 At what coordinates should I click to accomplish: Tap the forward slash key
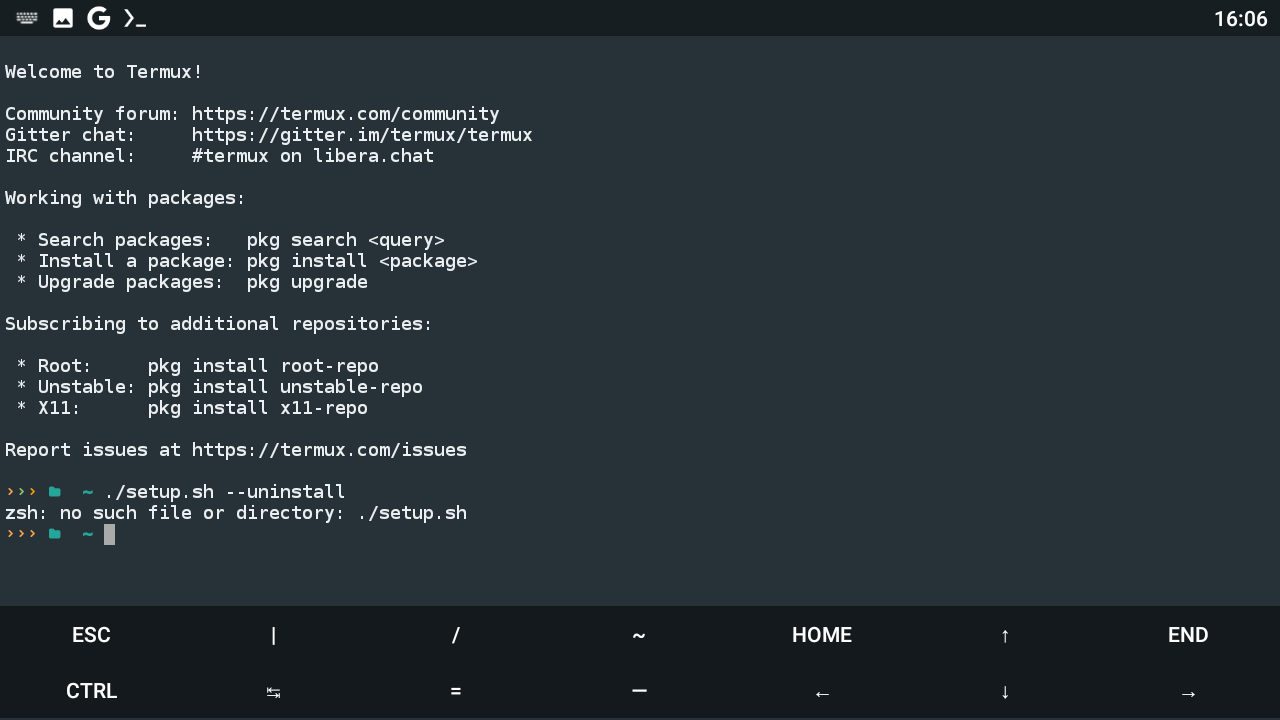pyautogui.click(x=456, y=635)
